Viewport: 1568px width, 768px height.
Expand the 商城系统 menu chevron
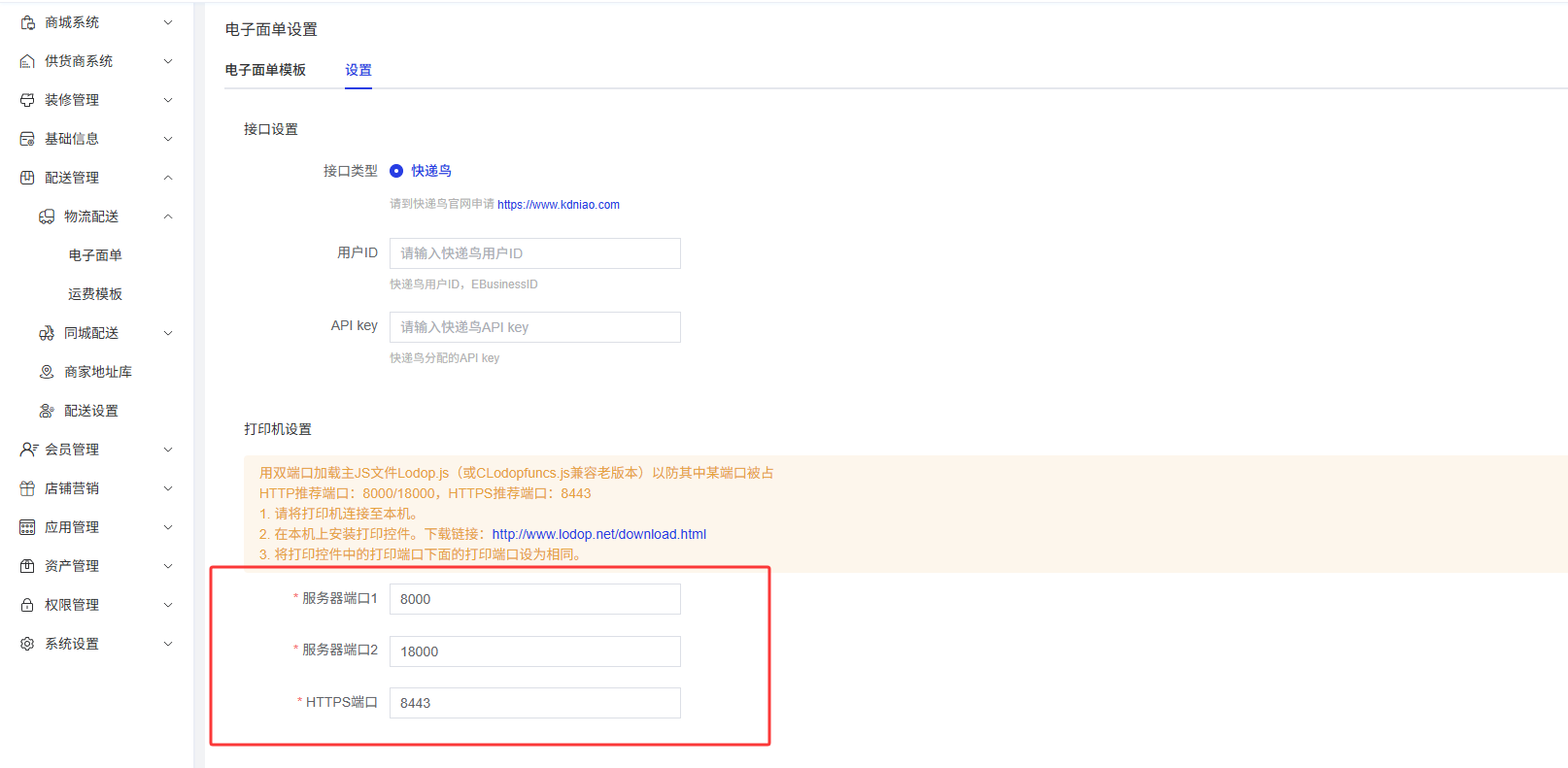[168, 22]
